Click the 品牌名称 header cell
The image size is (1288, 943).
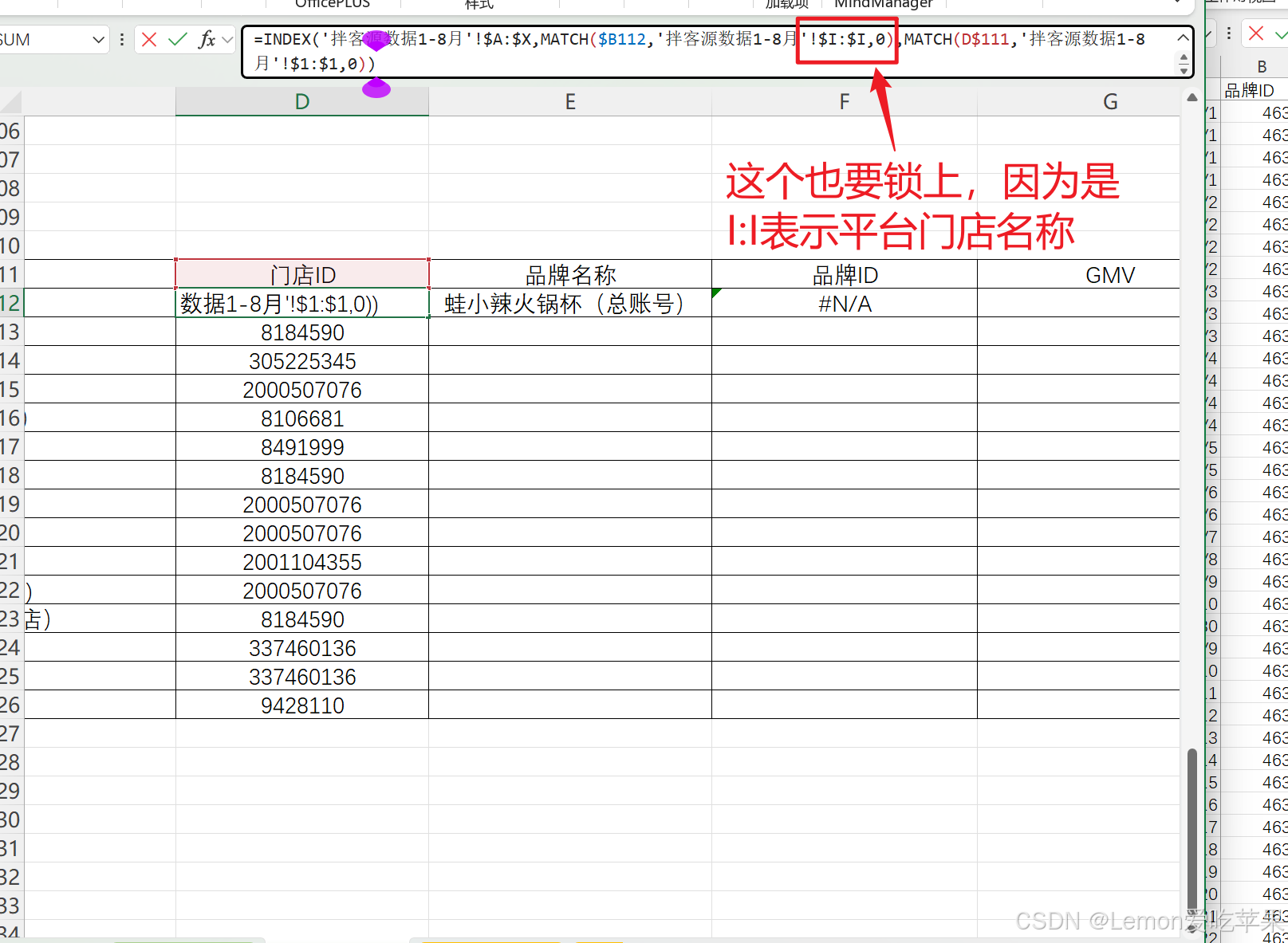[570, 274]
